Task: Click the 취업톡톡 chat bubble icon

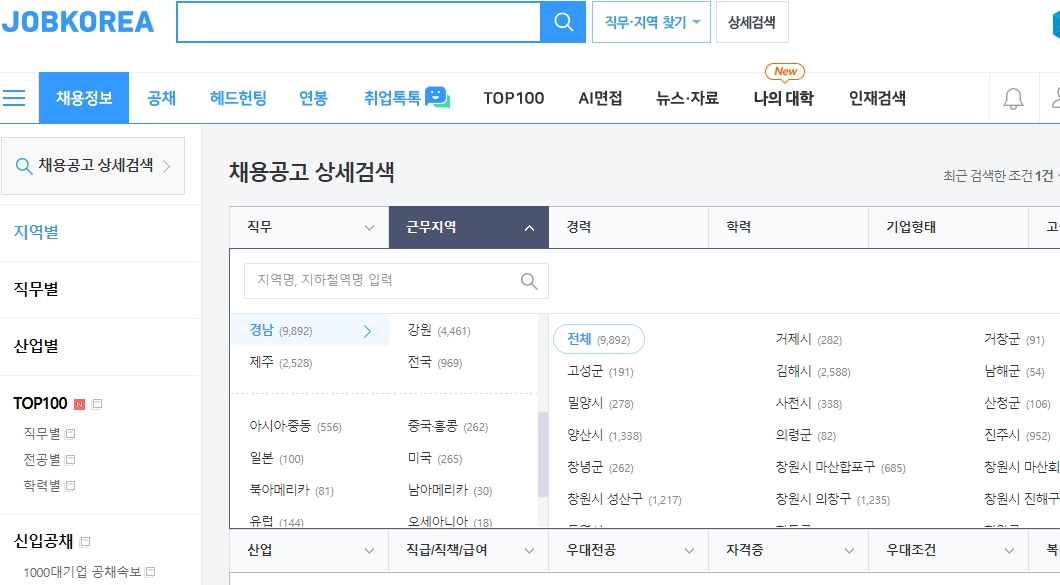Action: pyautogui.click(x=437, y=97)
